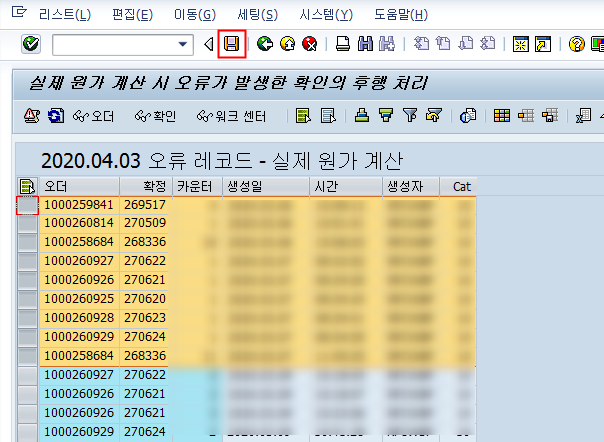Click the Generate Shortcut icon
This screenshot has width=604, height=442.
click(543, 44)
